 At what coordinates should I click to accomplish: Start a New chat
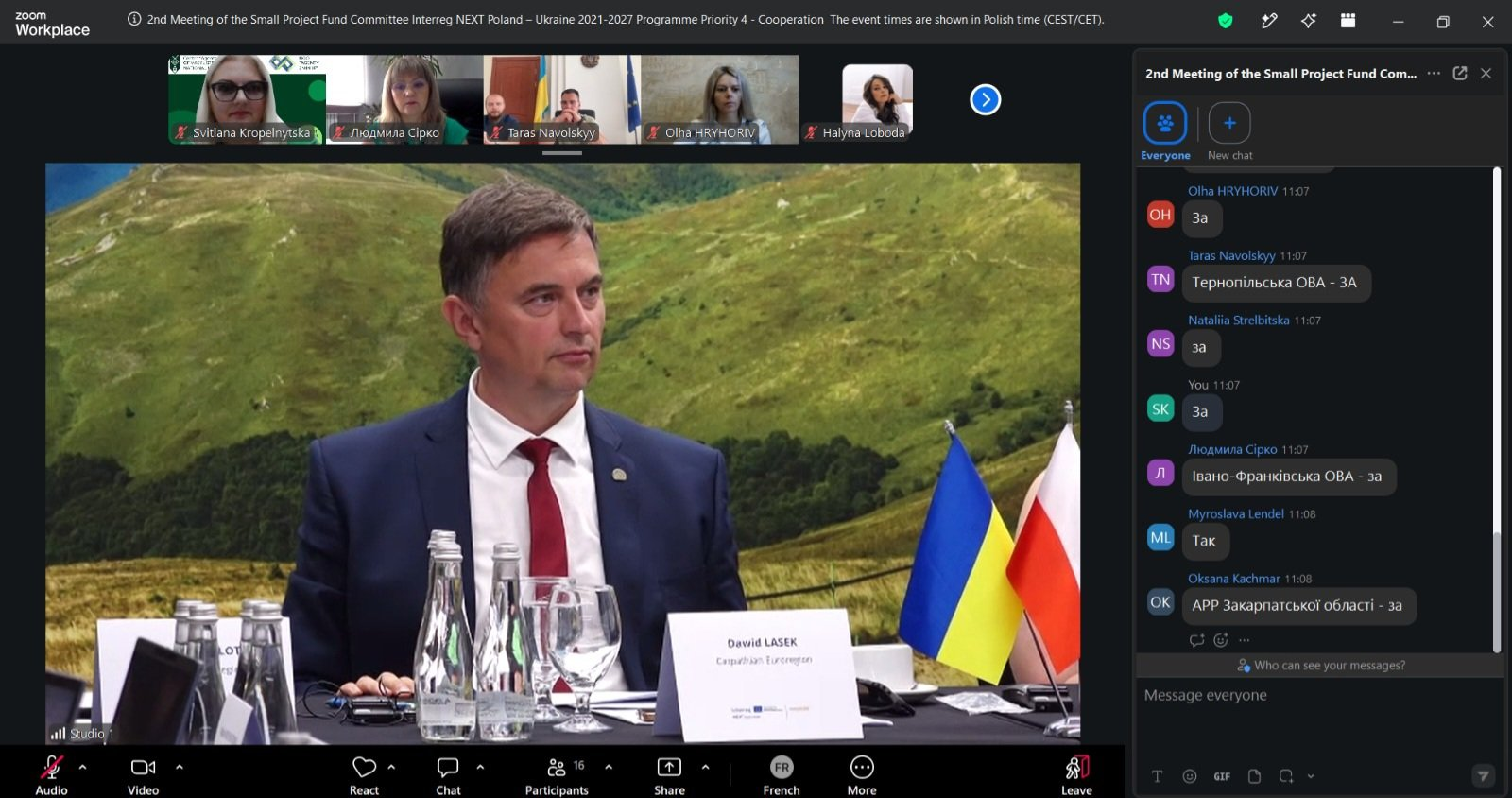[1229, 130]
